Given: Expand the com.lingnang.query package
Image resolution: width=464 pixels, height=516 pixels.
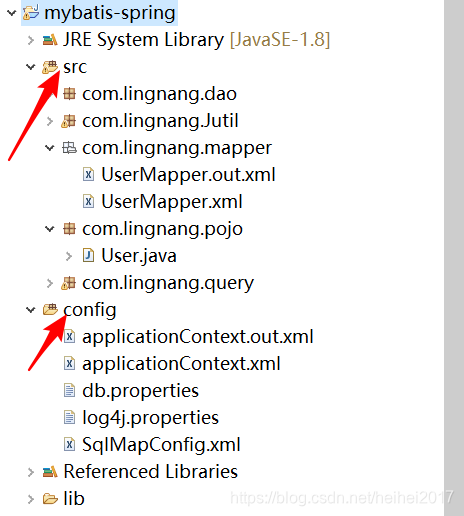Looking at the screenshot, I should [50, 283].
